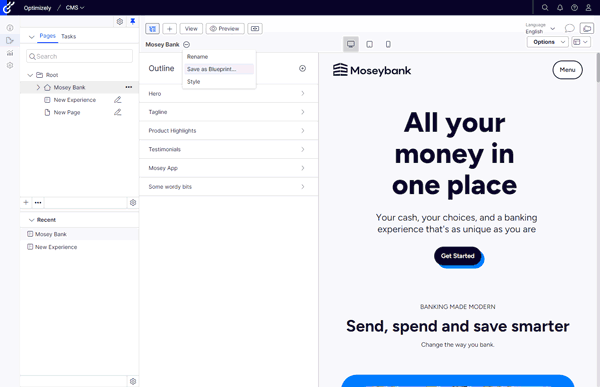Open Mosey Bank from Recent list
Viewport: 600px width, 387px height.
coord(79,234)
